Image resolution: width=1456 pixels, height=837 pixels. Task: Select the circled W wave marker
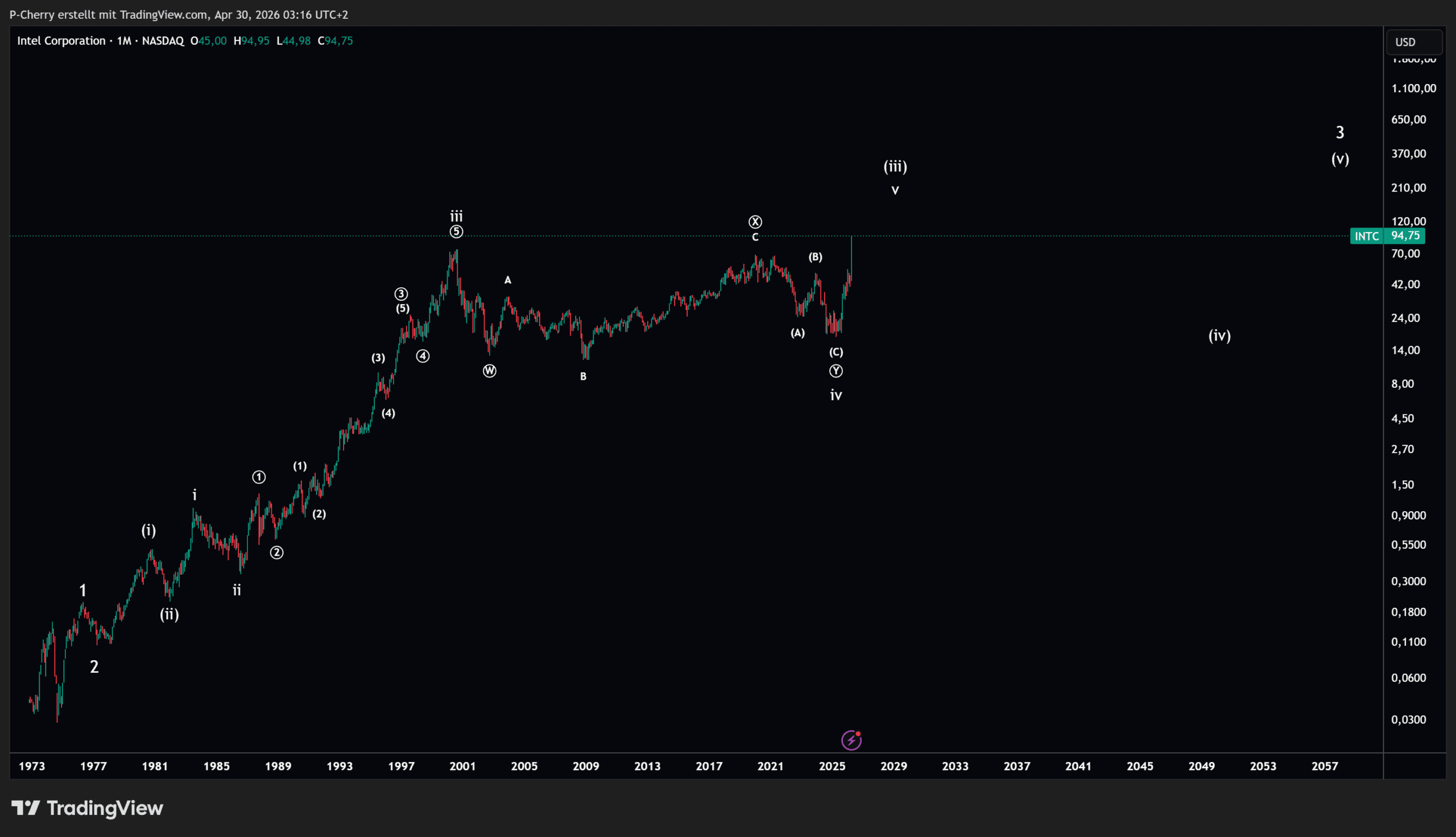(489, 371)
